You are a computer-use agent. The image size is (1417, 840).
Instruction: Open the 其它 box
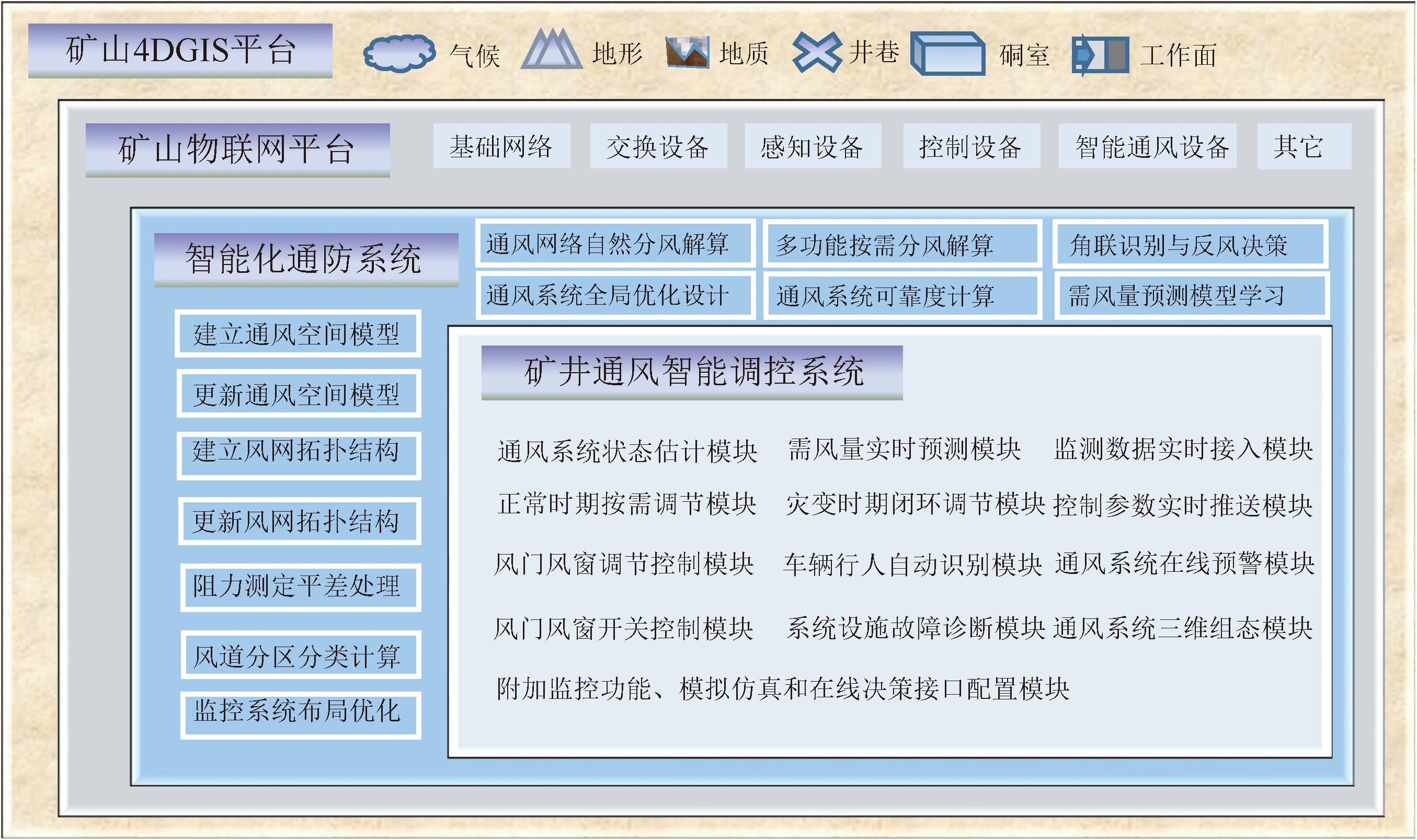click(x=1305, y=146)
